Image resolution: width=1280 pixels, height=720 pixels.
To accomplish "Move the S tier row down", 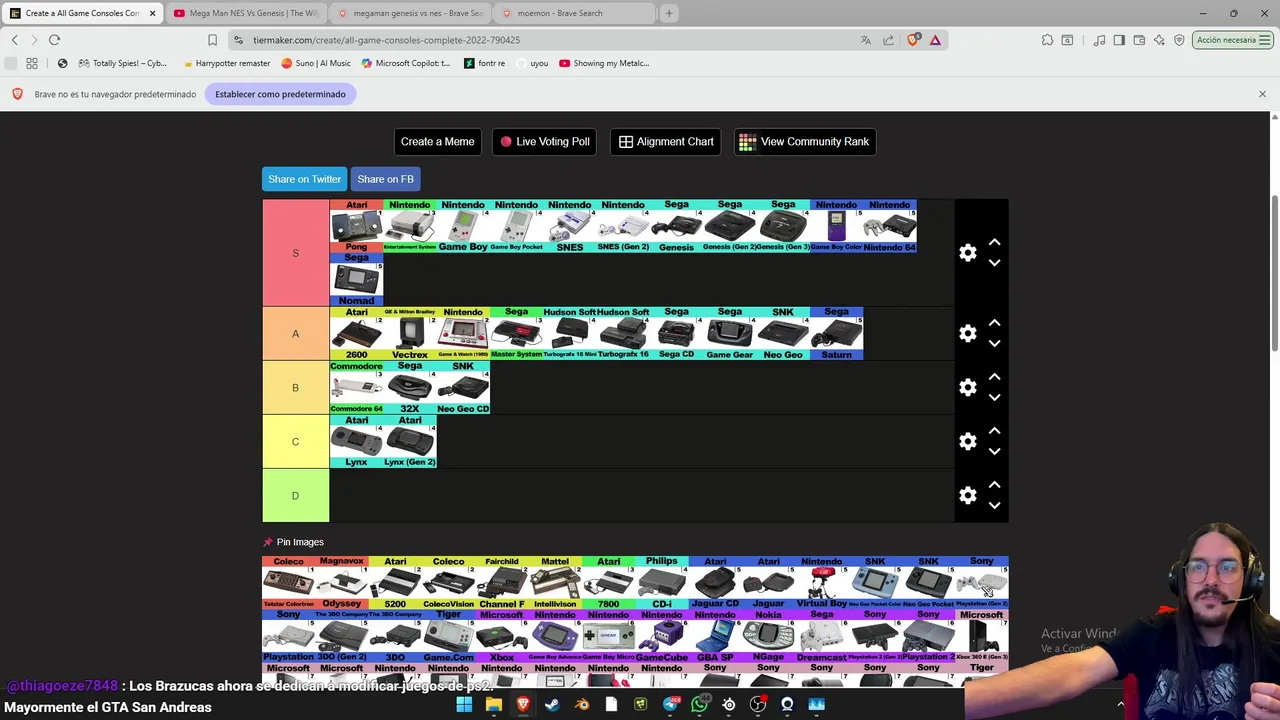I will coord(994,263).
